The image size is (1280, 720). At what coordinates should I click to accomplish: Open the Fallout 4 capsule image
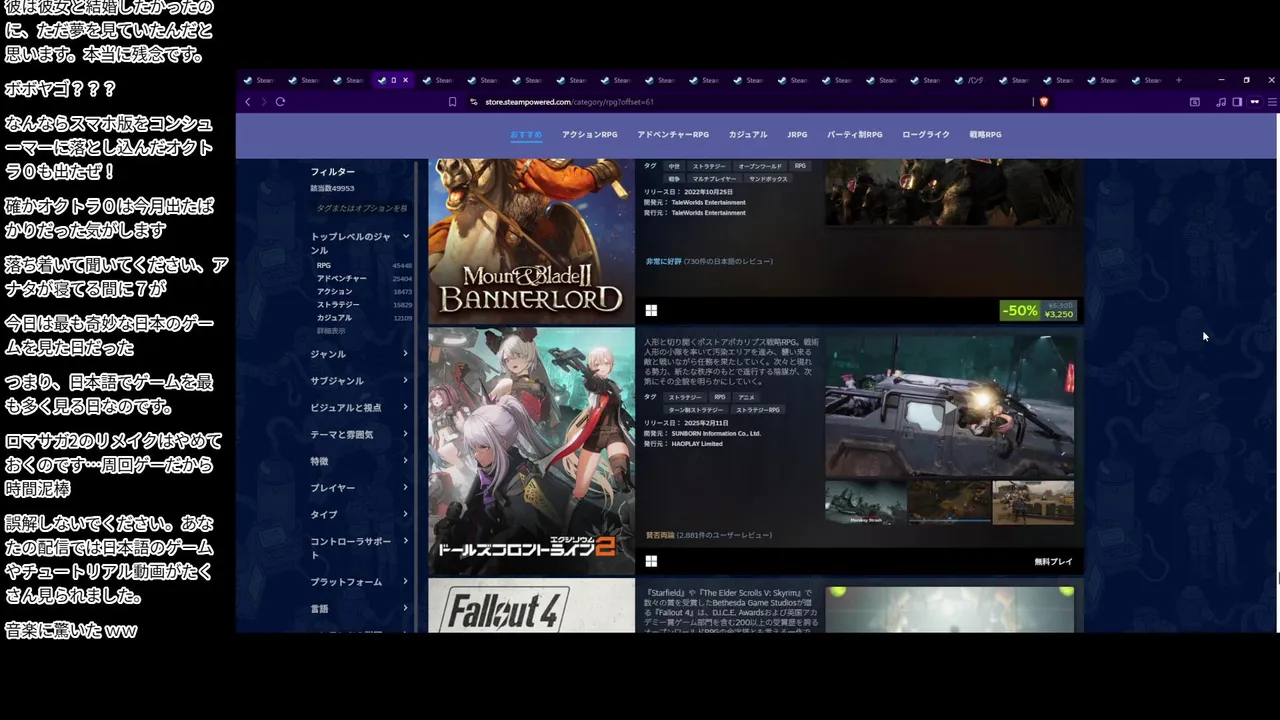(x=531, y=606)
